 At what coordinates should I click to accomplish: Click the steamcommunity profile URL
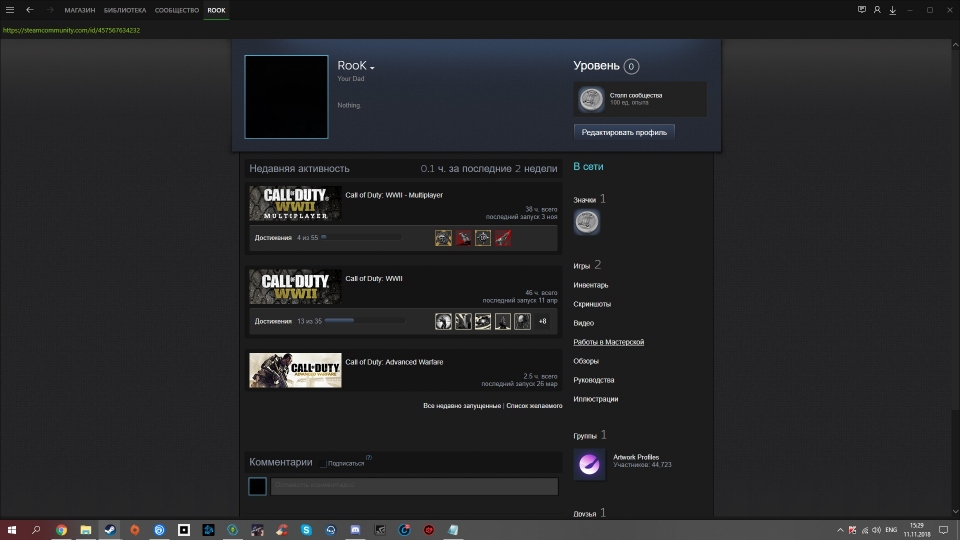[71, 30]
